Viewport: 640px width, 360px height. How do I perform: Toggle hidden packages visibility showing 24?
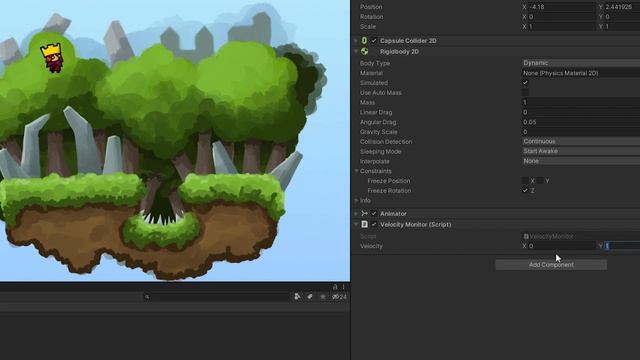coord(339,297)
